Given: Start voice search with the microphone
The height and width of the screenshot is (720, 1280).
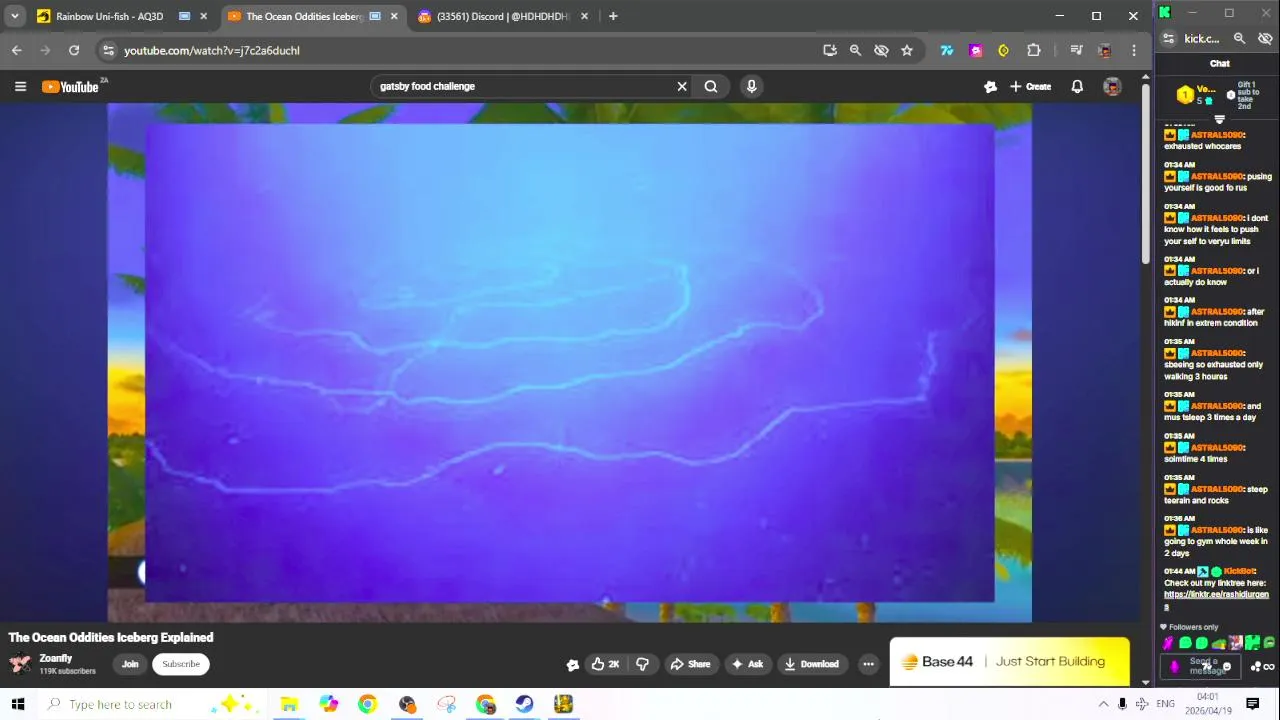Looking at the screenshot, I should [751, 86].
